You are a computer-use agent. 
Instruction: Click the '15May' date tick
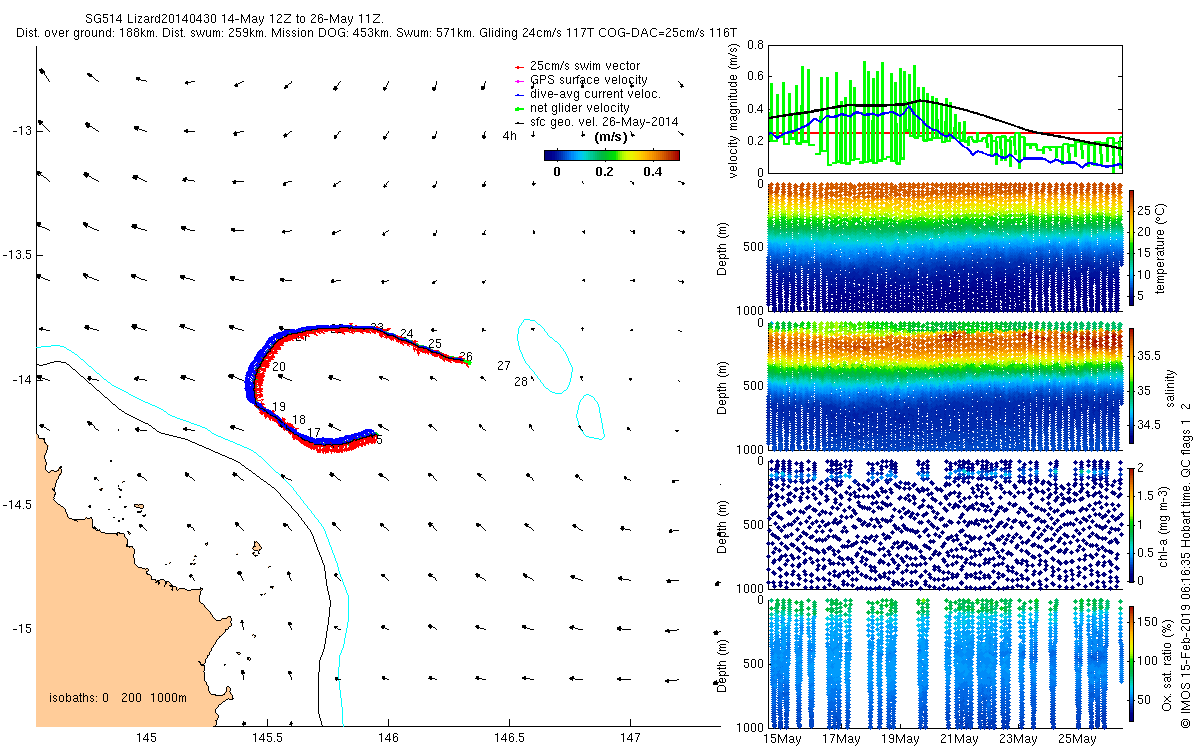[782, 739]
